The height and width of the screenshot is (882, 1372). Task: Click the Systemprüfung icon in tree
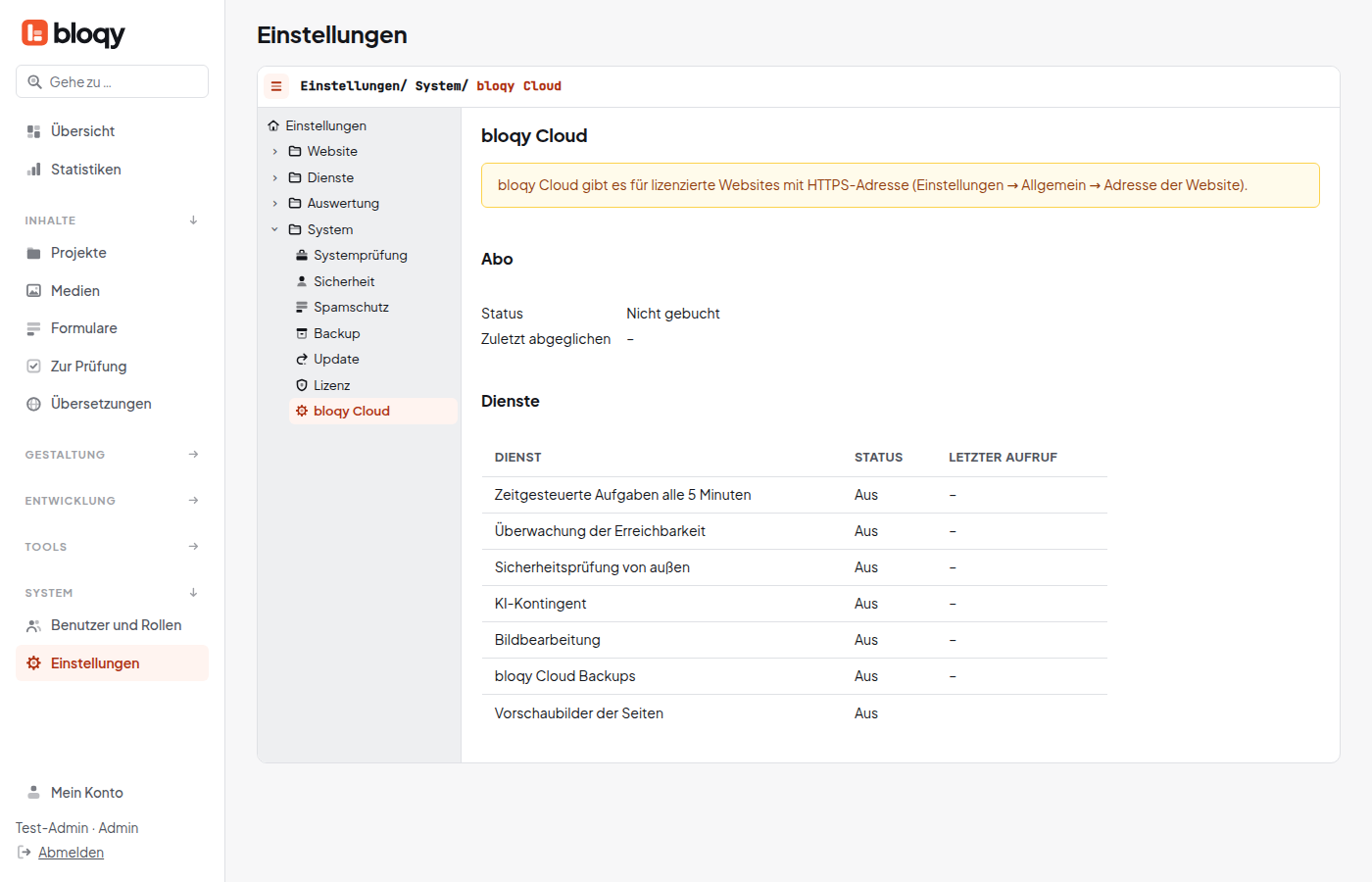pyautogui.click(x=302, y=256)
